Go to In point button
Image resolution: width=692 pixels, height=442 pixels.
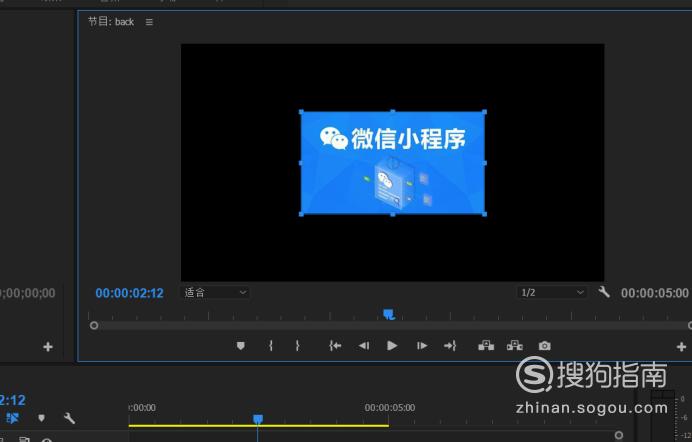(x=335, y=346)
